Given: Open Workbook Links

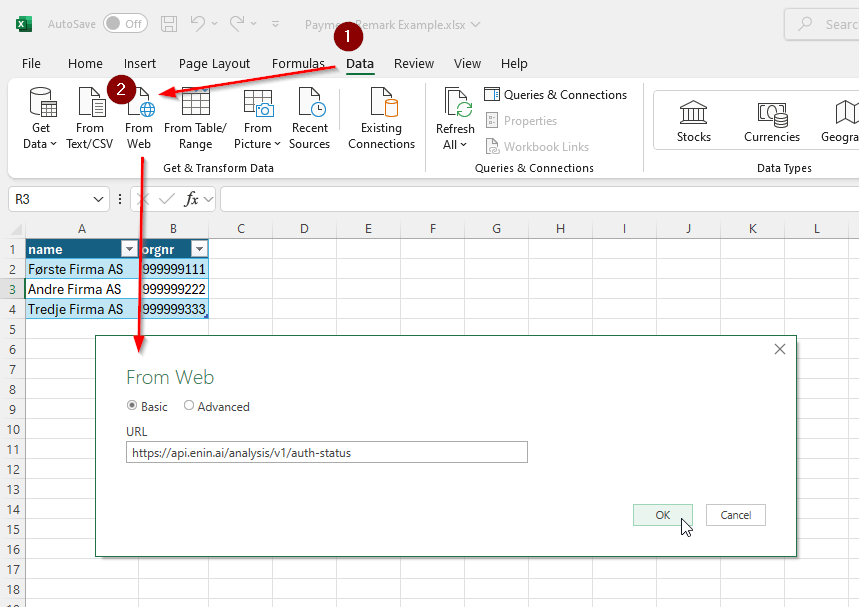Looking at the screenshot, I should coord(537,147).
